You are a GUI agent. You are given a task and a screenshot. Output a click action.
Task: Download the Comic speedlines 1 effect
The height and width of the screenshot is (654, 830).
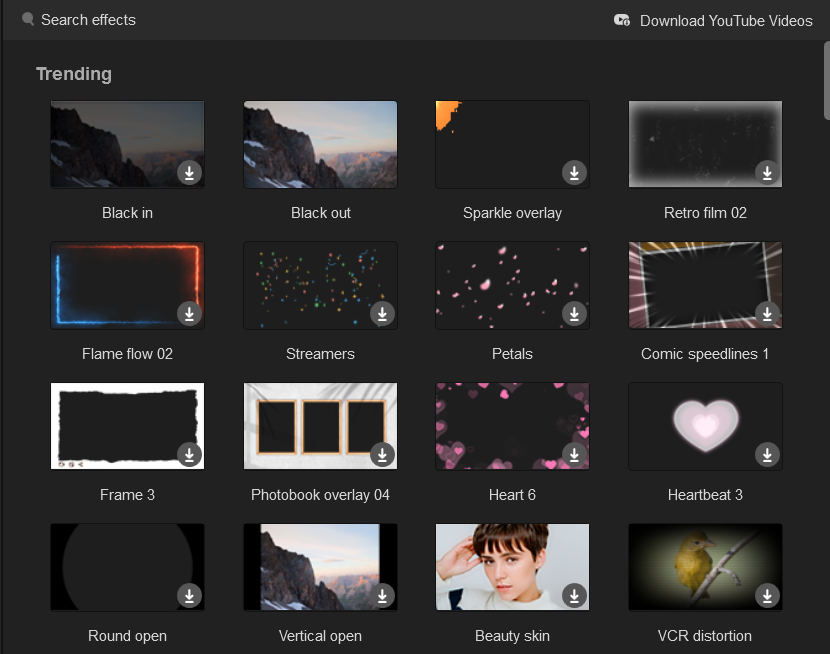point(767,314)
